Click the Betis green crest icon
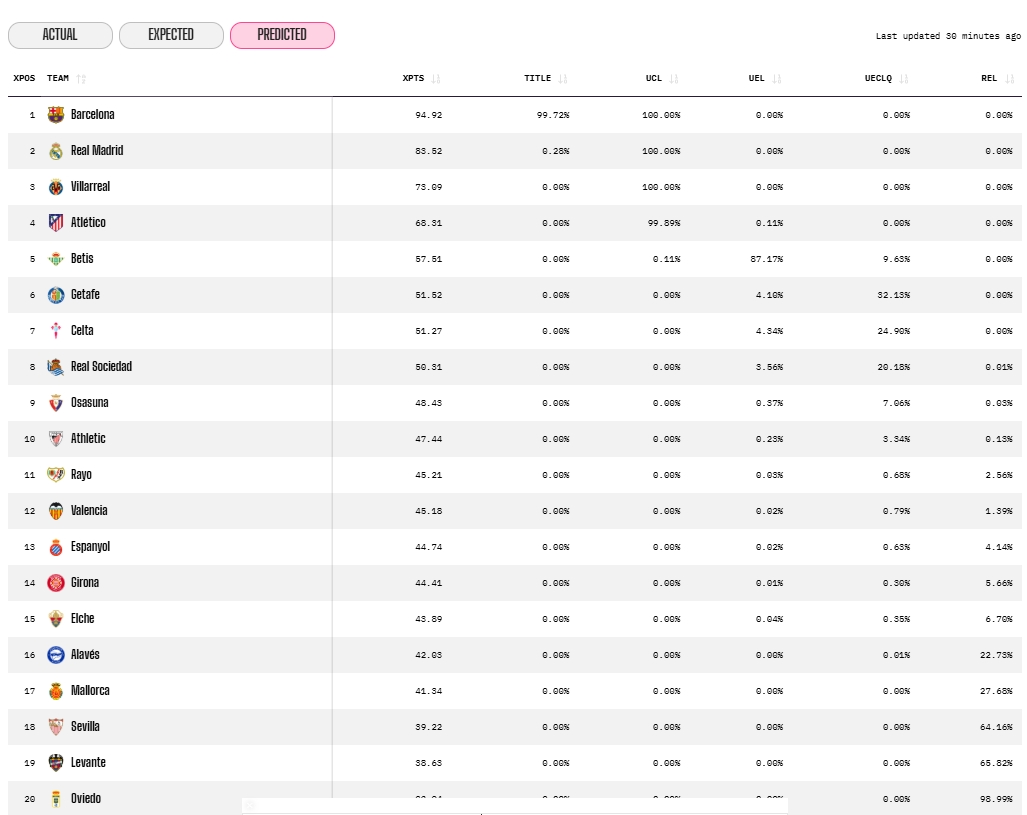The image size is (1027, 815). (56, 259)
